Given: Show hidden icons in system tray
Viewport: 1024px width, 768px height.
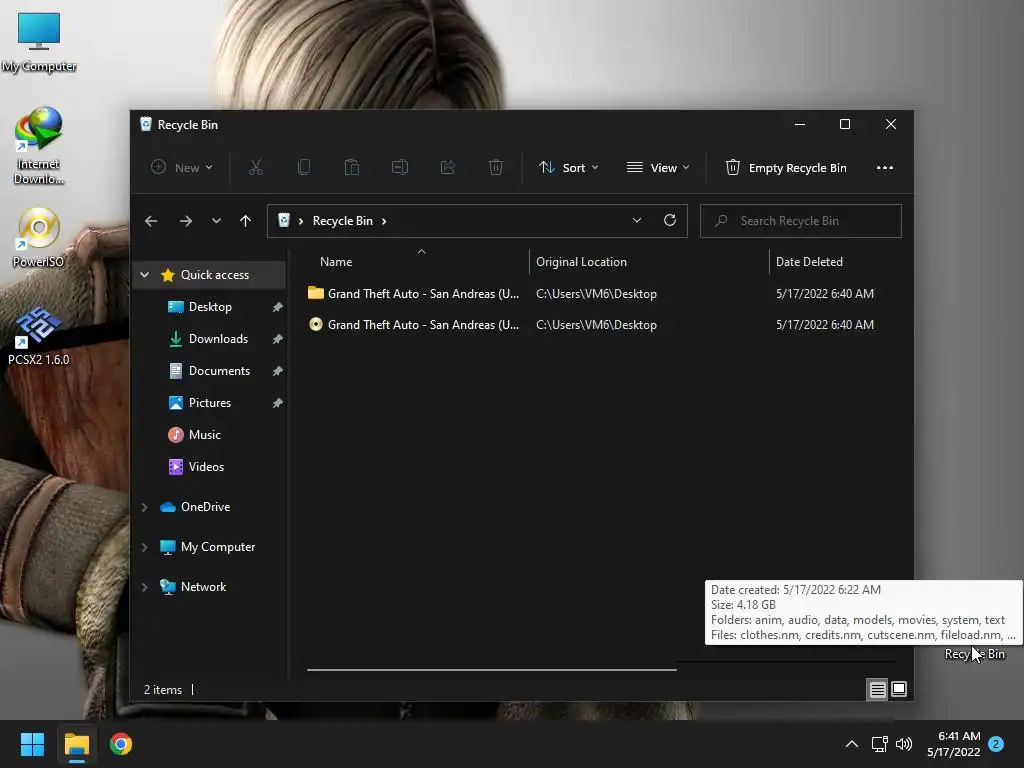Looking at the screenshot, I should (852, 744).
